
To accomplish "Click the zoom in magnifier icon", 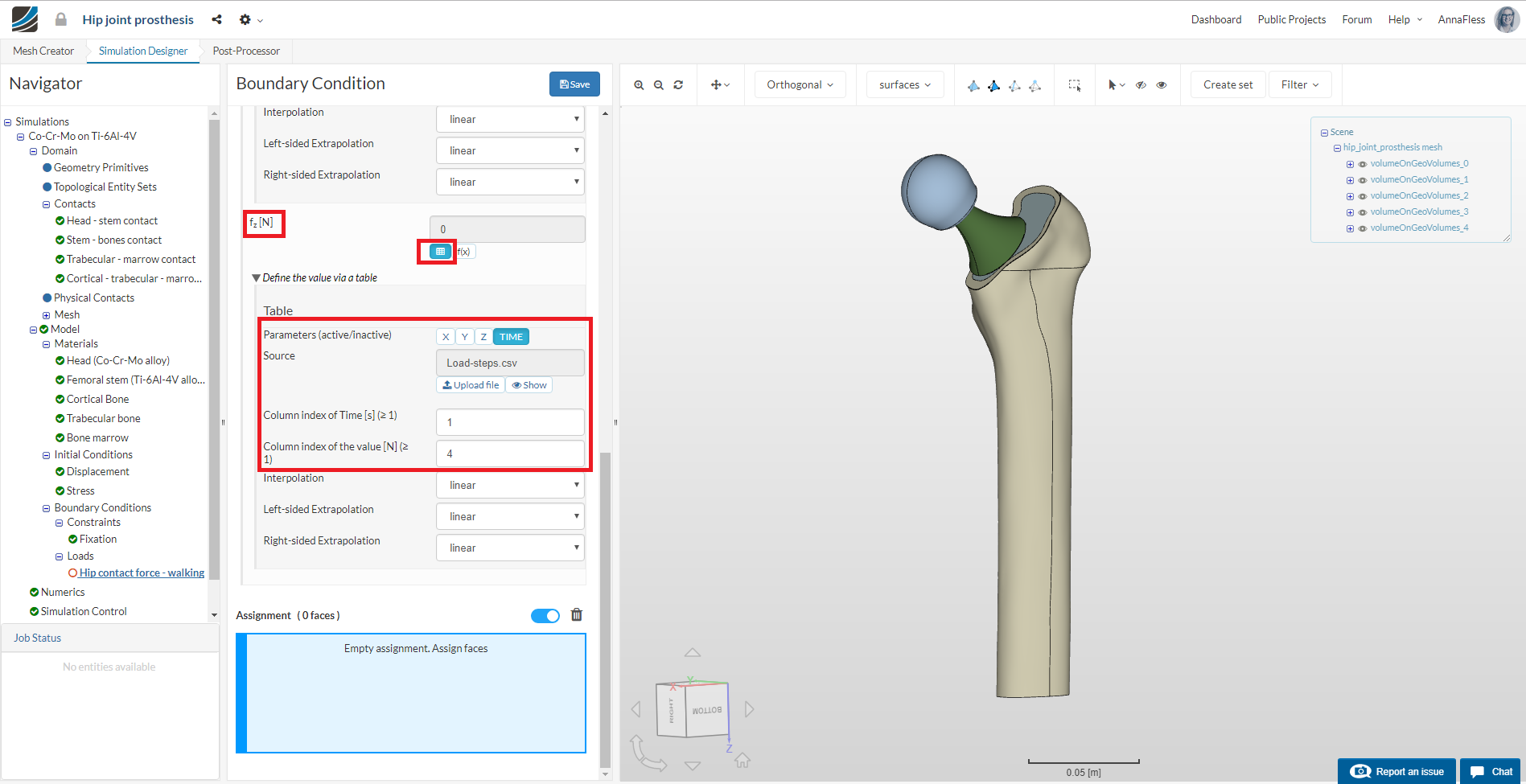I will coord(639,85).
